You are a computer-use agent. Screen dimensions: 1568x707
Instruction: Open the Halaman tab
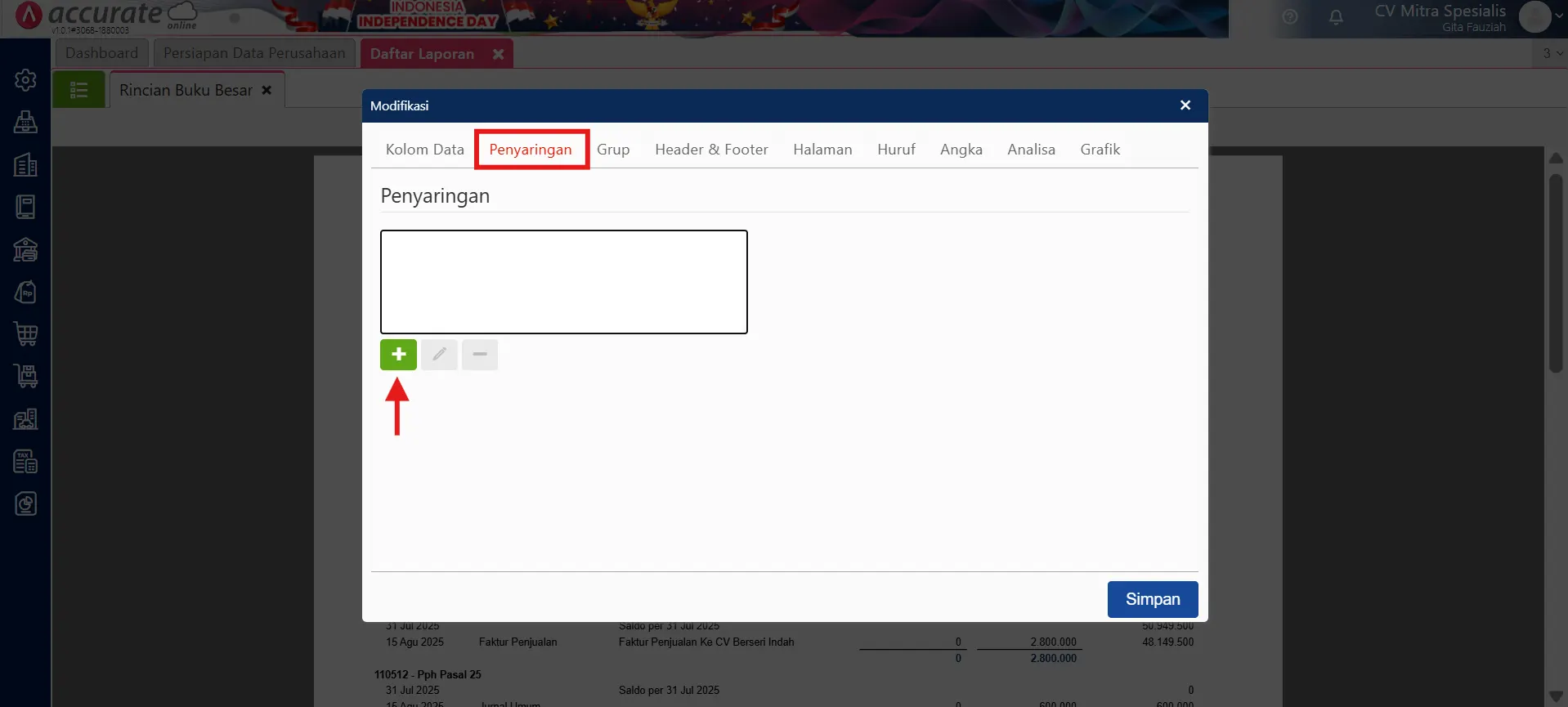[x=822, y=150]
